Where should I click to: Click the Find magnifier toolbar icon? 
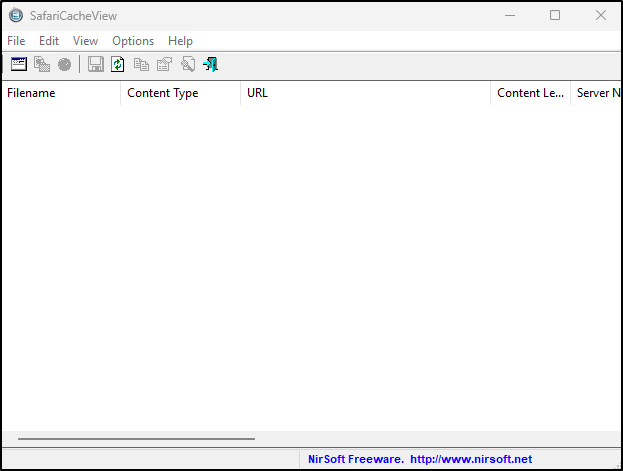[x=188, y=64]
